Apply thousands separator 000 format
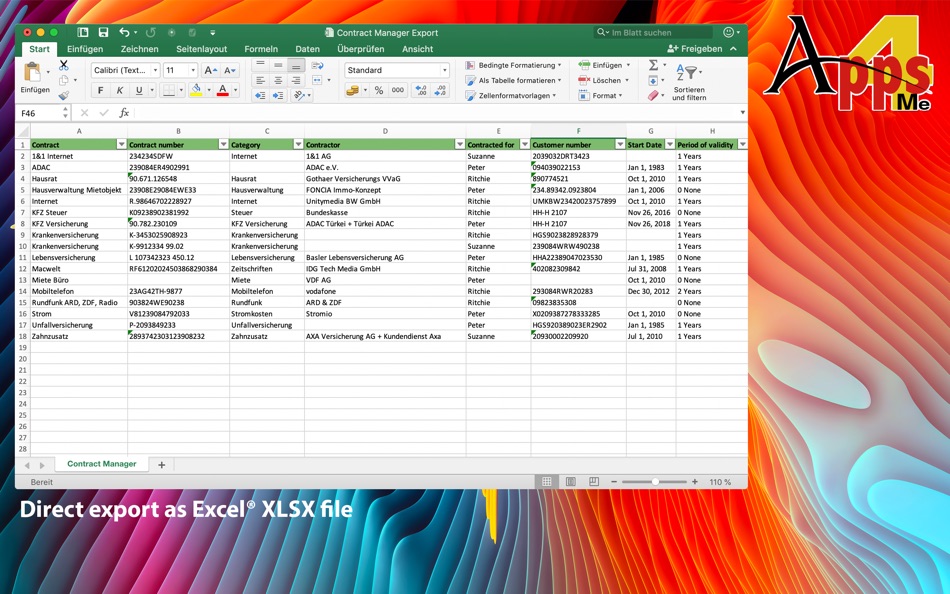Screen dimensions: 950x594 click(x=397, y=90)
